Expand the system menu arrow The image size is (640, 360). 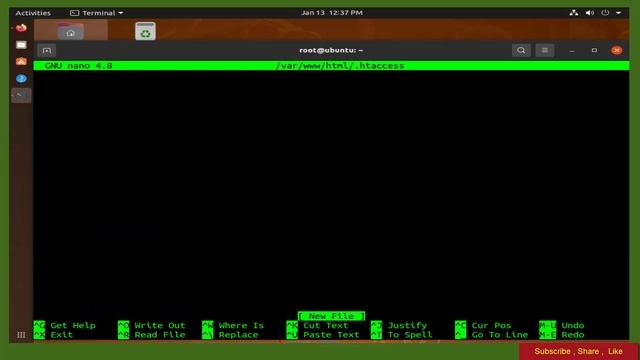618,13
